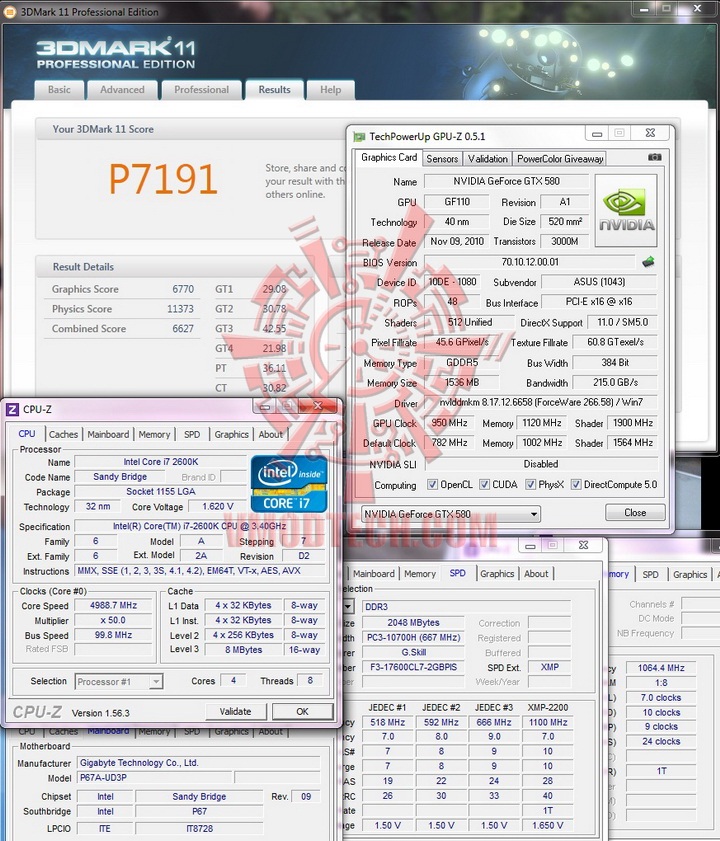This screenshot has height=841, width=720.
Task: Click the CPU-Z title bar Z icon
Action: (x=12, y=410)
